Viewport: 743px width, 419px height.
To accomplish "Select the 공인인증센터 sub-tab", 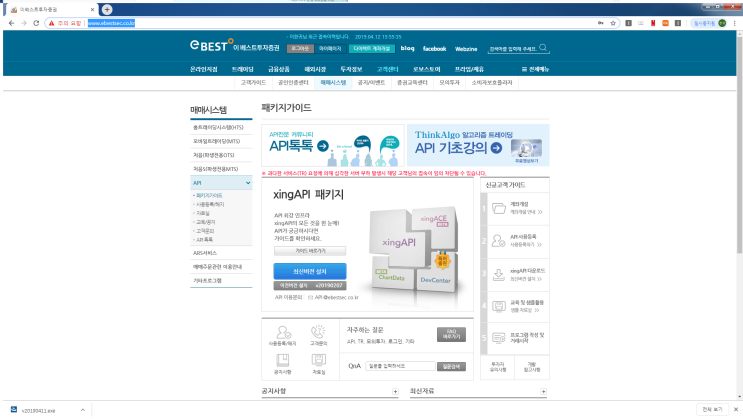I will 293,82.
